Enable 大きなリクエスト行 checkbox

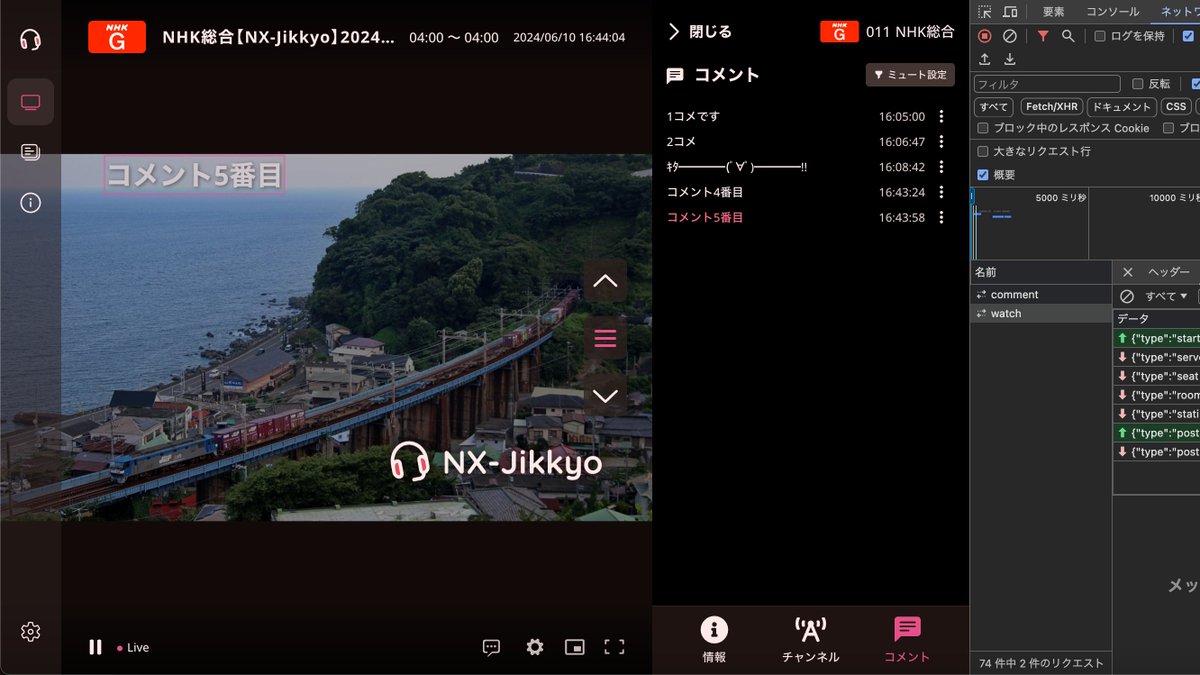[x=983, y=151]
